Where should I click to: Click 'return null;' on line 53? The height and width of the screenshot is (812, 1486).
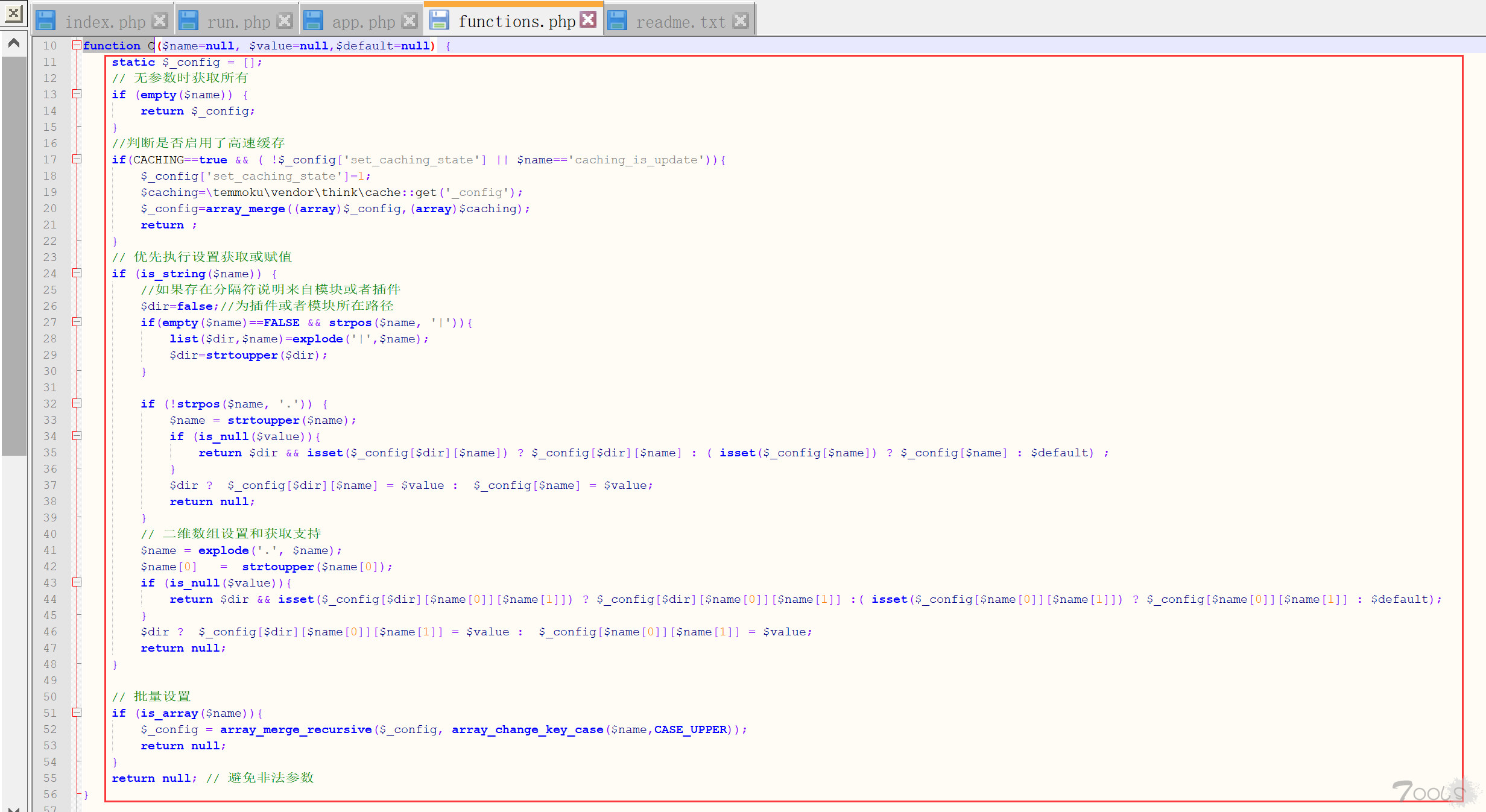(x=183, y=746)
